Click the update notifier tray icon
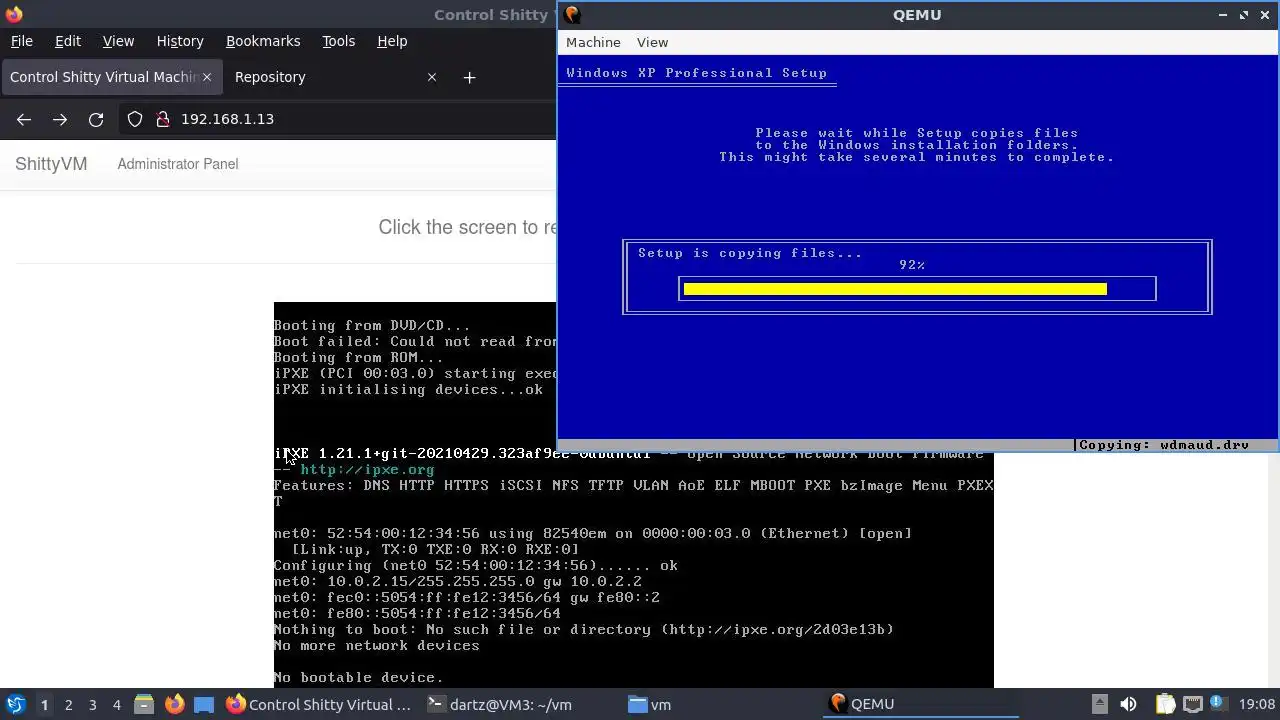This screenshot has height=720, width=1280. click(1218, 704)
